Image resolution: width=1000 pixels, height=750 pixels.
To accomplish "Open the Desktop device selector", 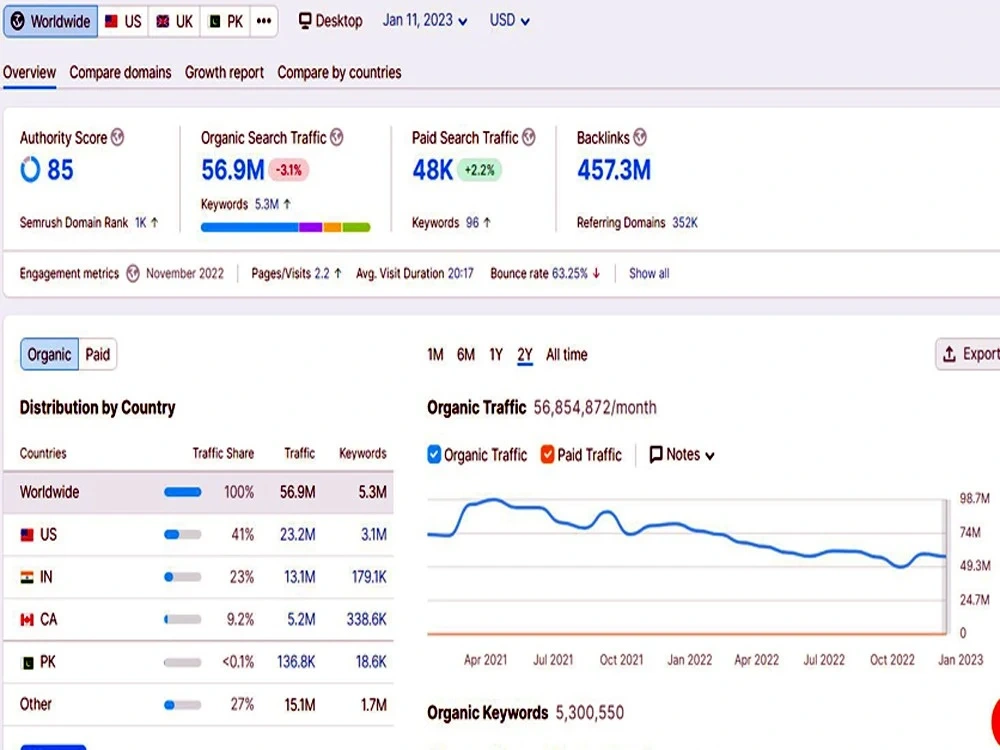I will point(330,21).
